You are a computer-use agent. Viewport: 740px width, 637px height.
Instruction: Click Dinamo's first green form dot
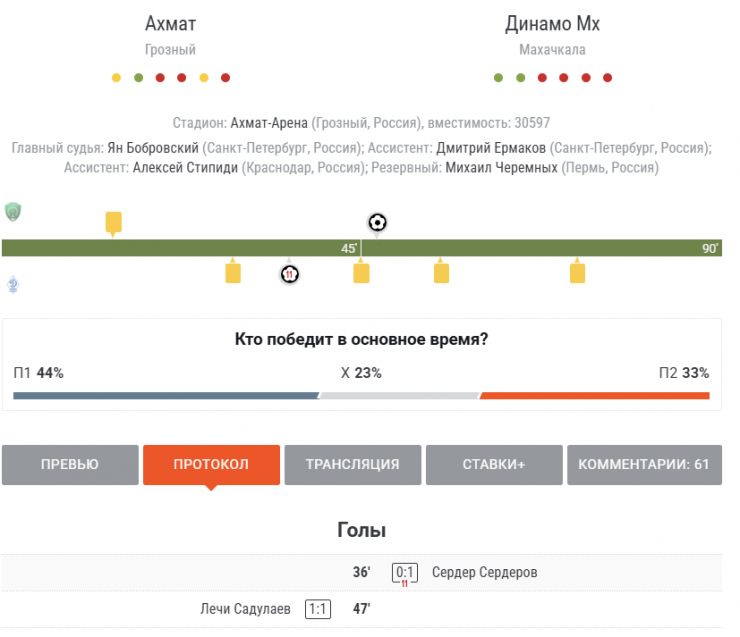pyautogui.click(x=498, y=77)
